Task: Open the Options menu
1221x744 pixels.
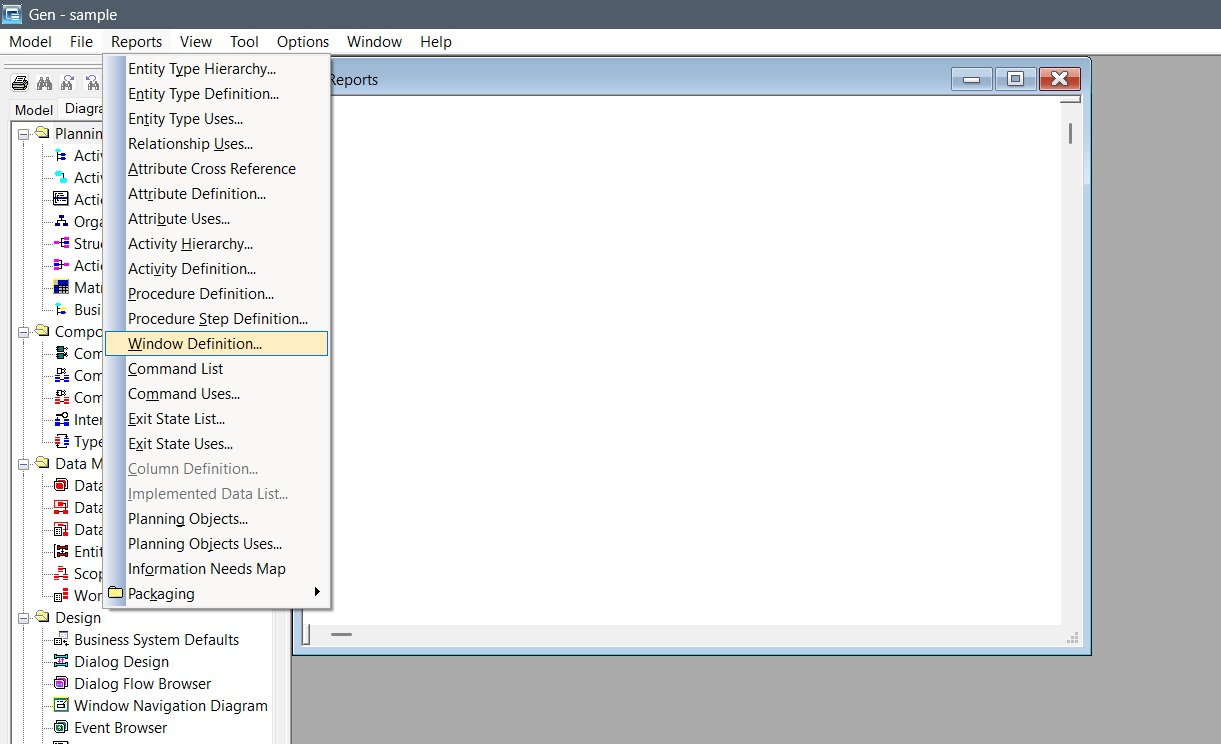Action: (x=303, y=42)
